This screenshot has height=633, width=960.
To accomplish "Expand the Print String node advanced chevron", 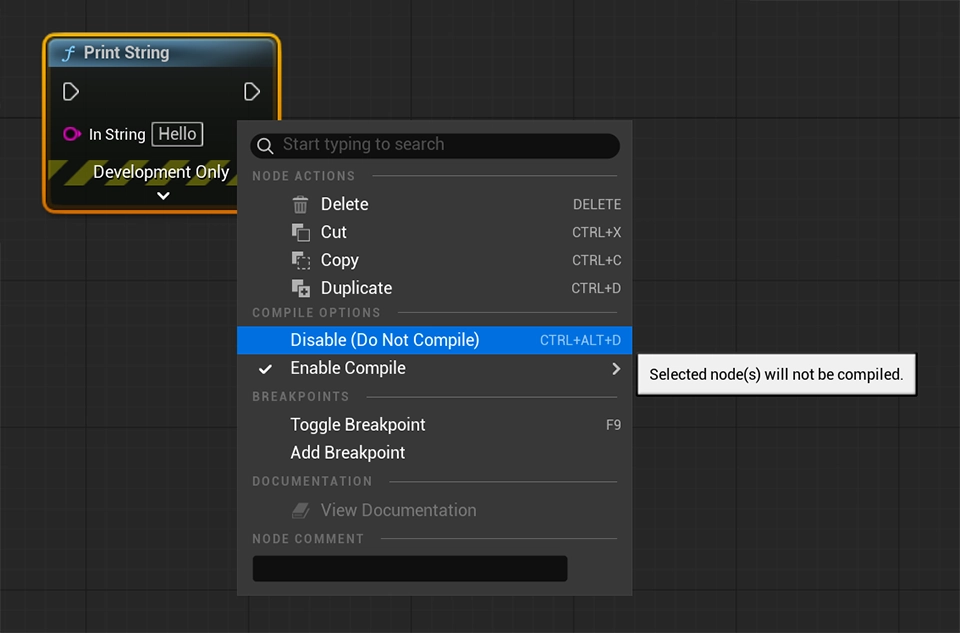I will pyautogui.click(x=163, y=196).
